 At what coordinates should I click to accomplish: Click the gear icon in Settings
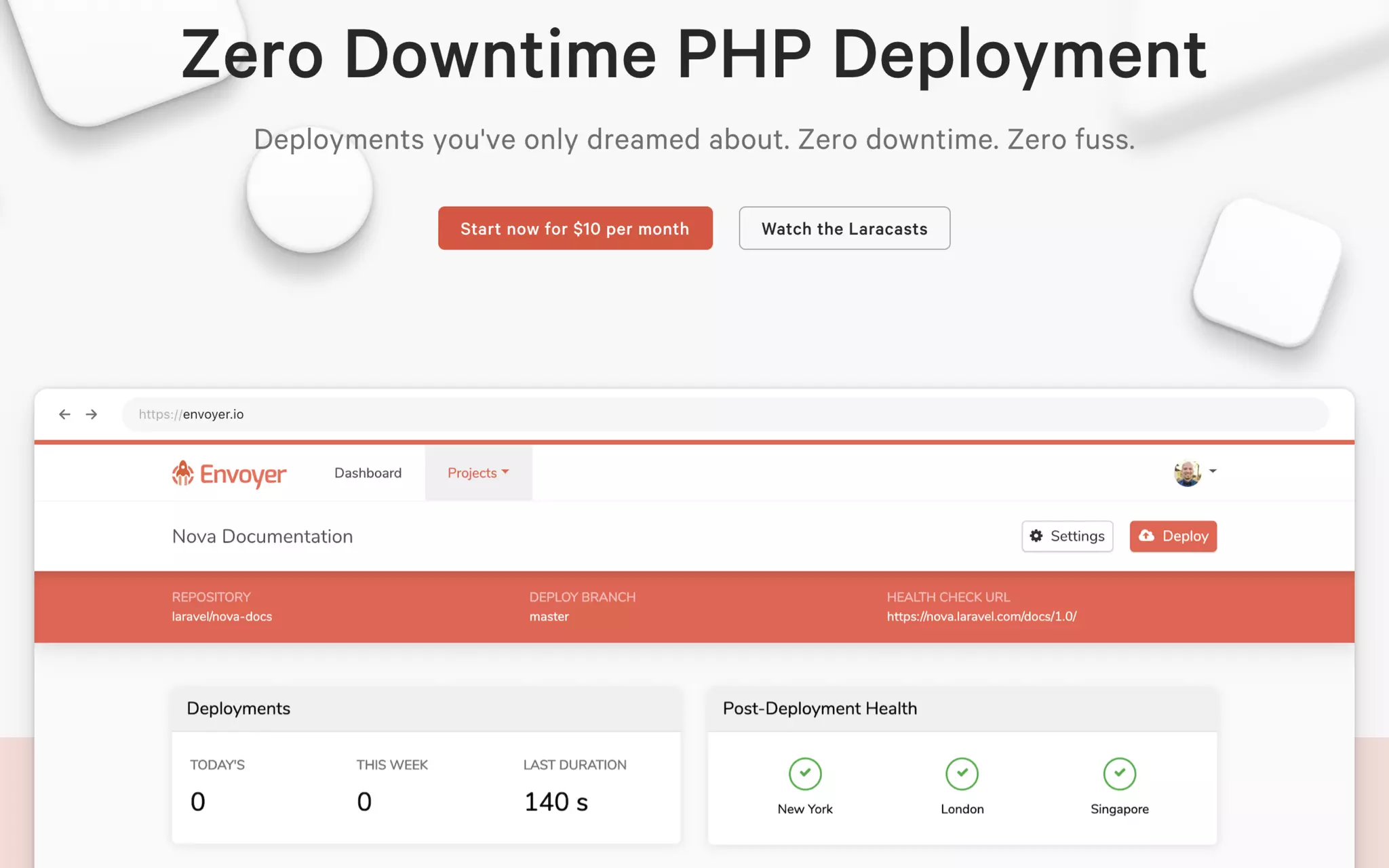pos(1036,536)
